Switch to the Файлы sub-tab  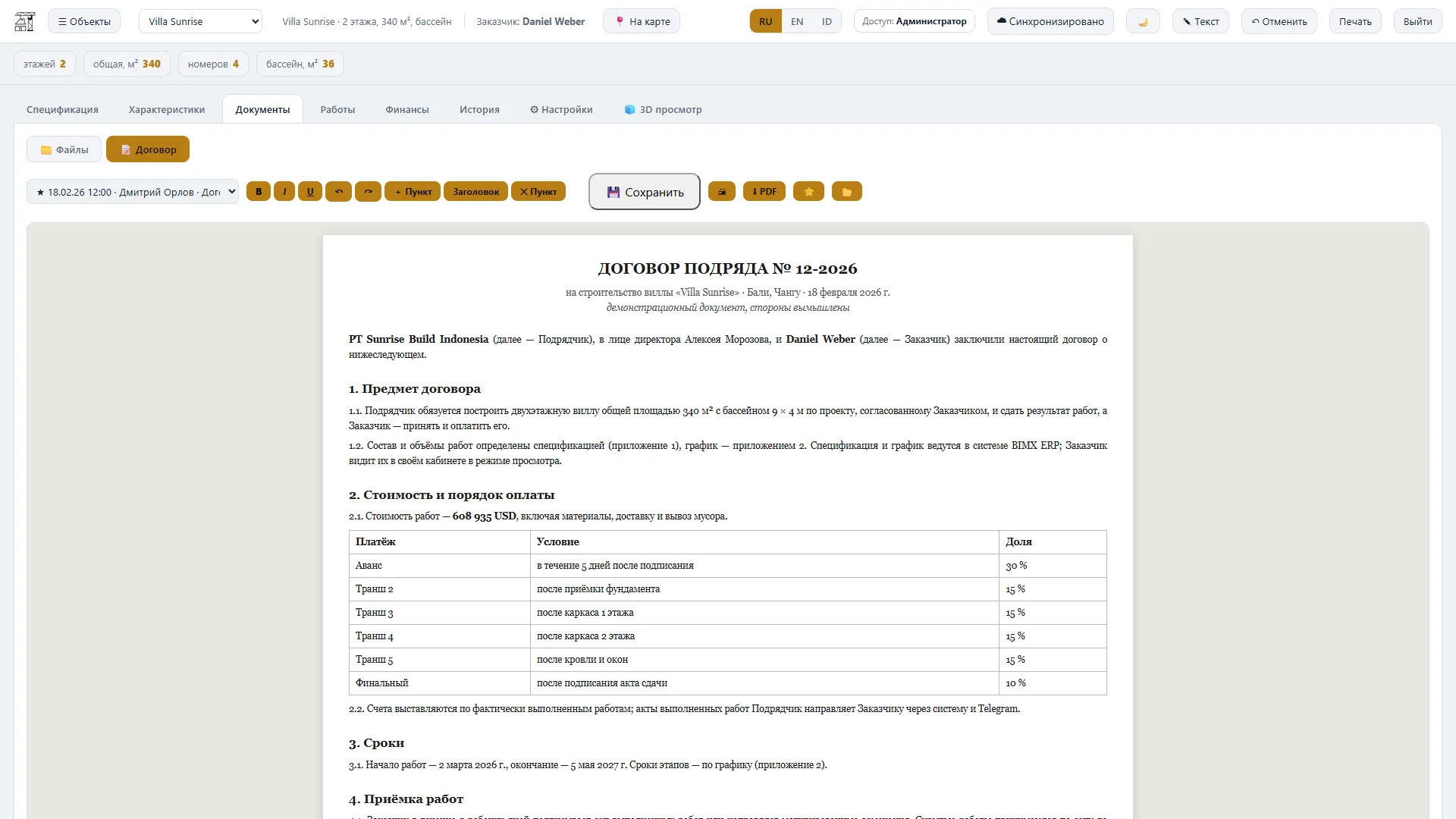click(x=64, y=149)
